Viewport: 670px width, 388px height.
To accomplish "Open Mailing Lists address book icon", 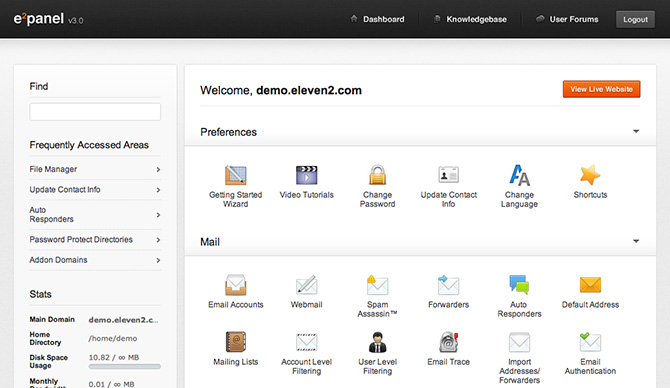I will click(235, 342).
